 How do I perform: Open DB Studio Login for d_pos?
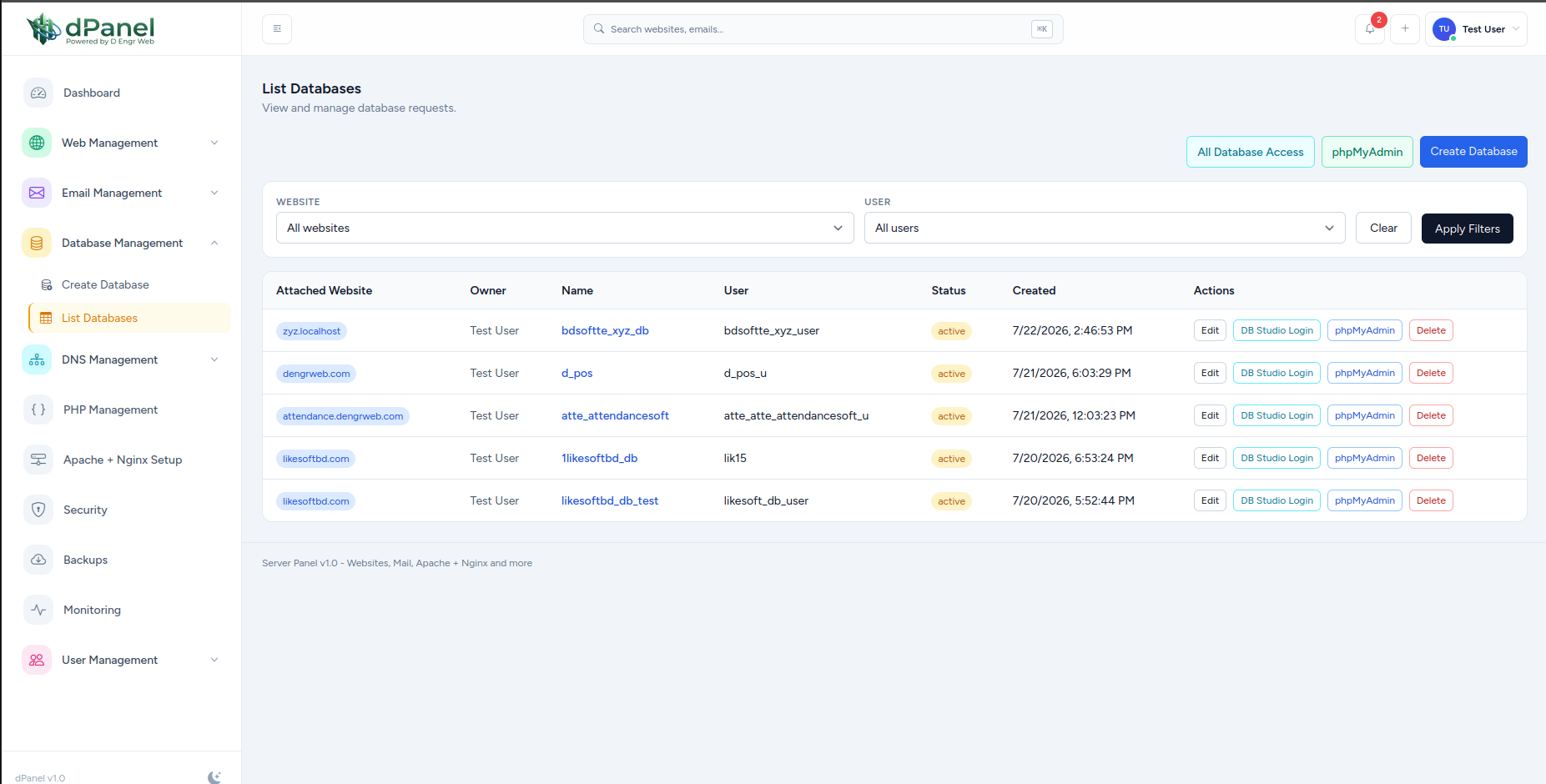pos(1277,373)
